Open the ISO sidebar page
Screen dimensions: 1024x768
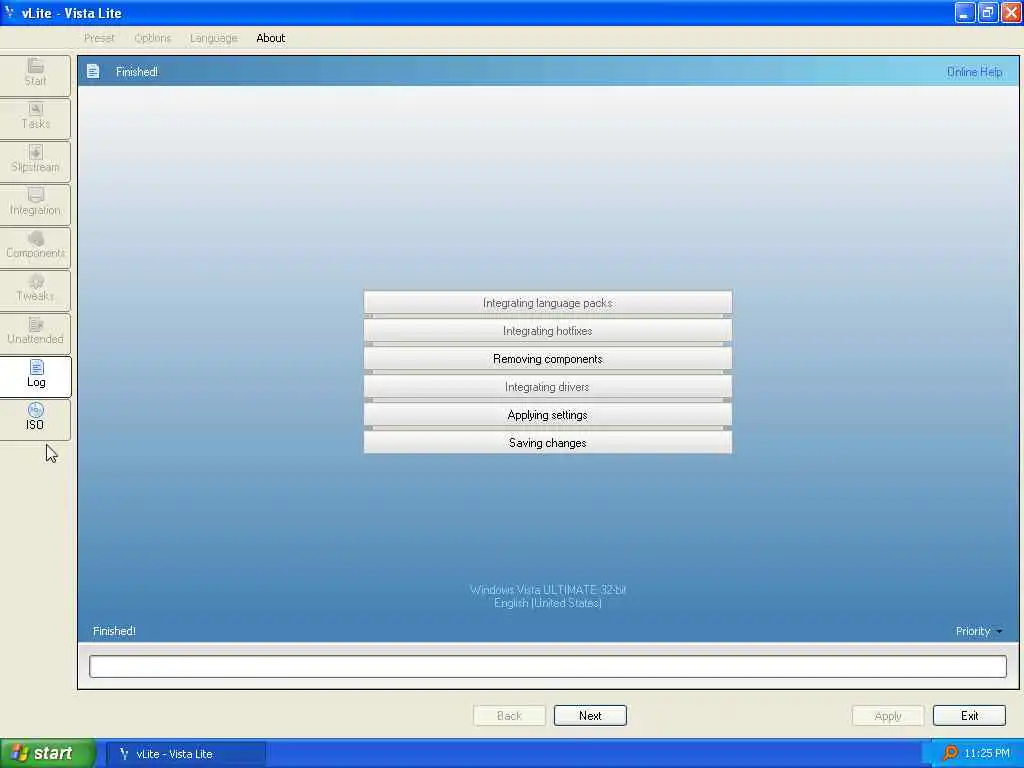click(x=35, y=418)
